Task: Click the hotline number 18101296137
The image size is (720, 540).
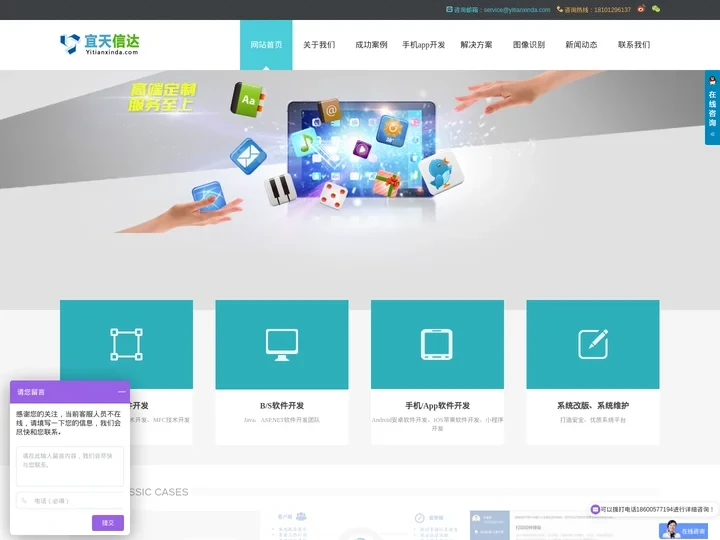Action: [613, 10]
